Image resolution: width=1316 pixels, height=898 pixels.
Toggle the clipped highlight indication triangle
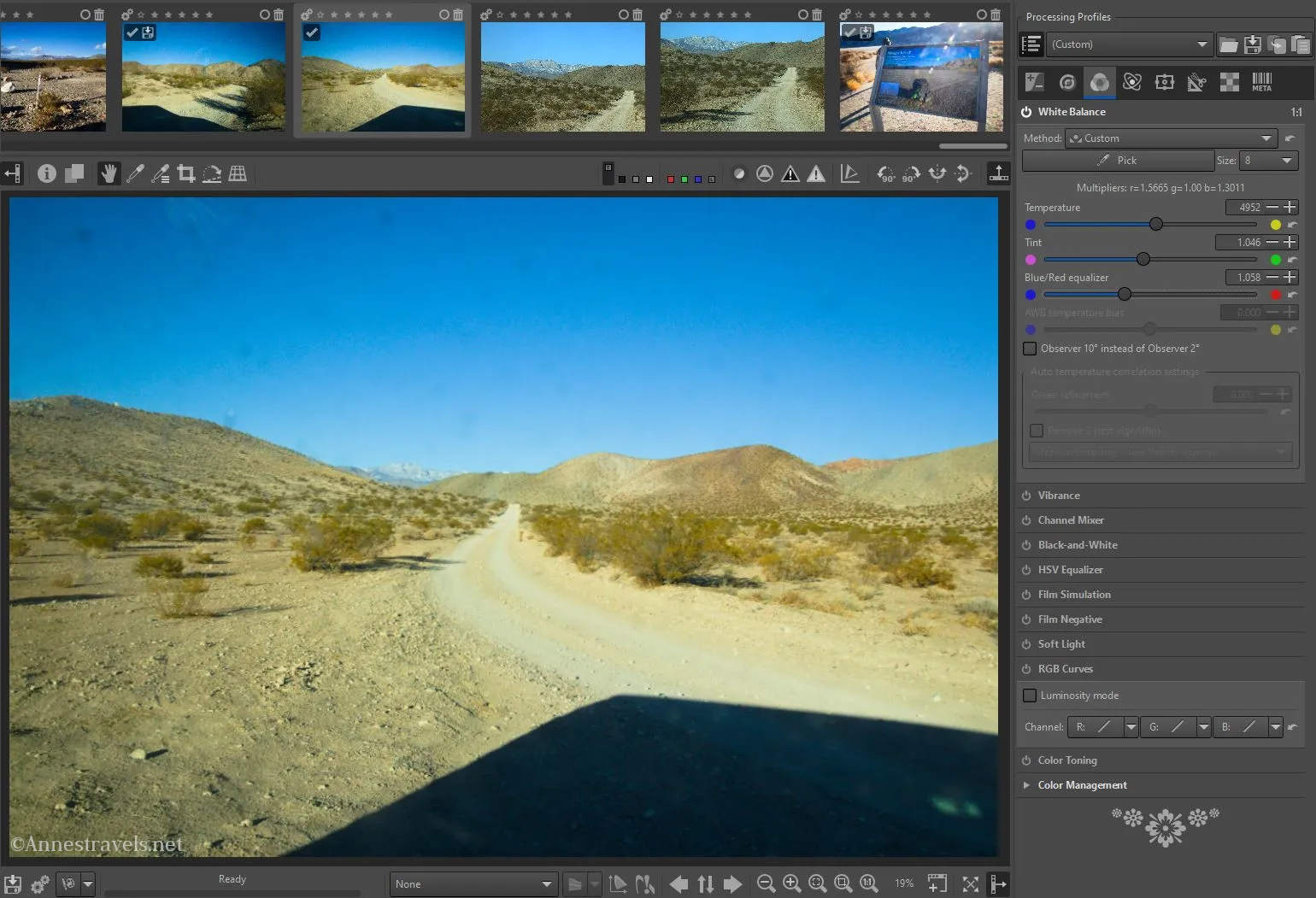click(816, 174)
